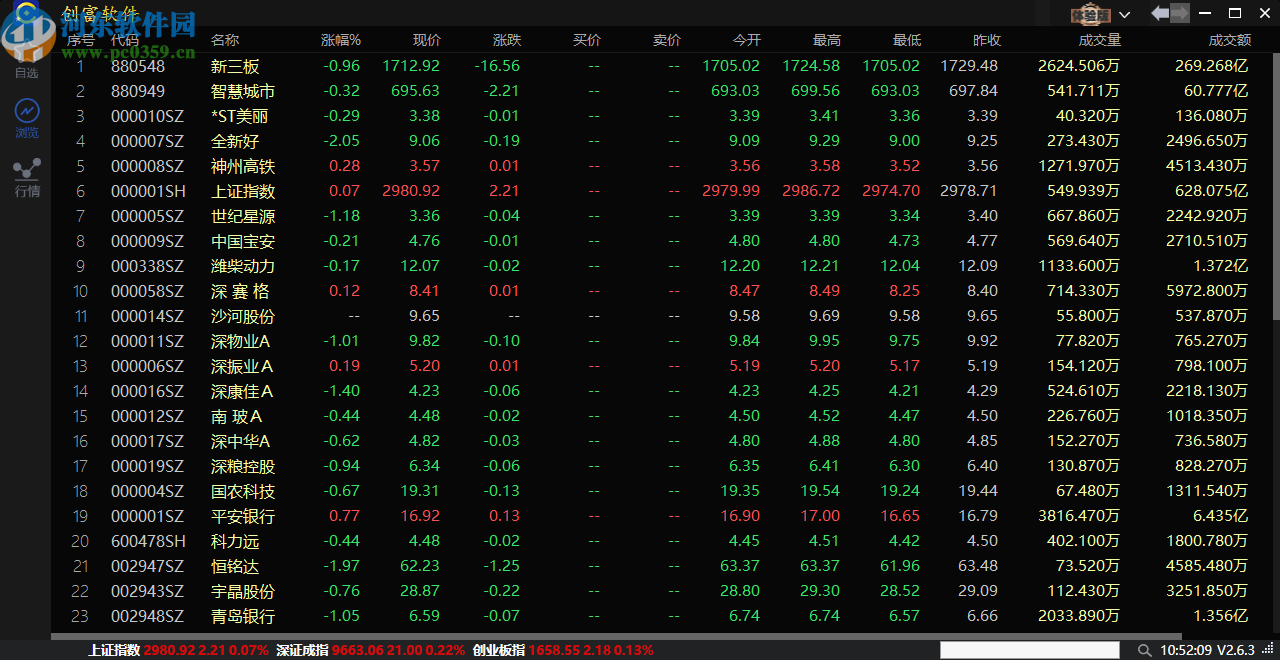Open the 行情 market quotes icon

[26, 177]
